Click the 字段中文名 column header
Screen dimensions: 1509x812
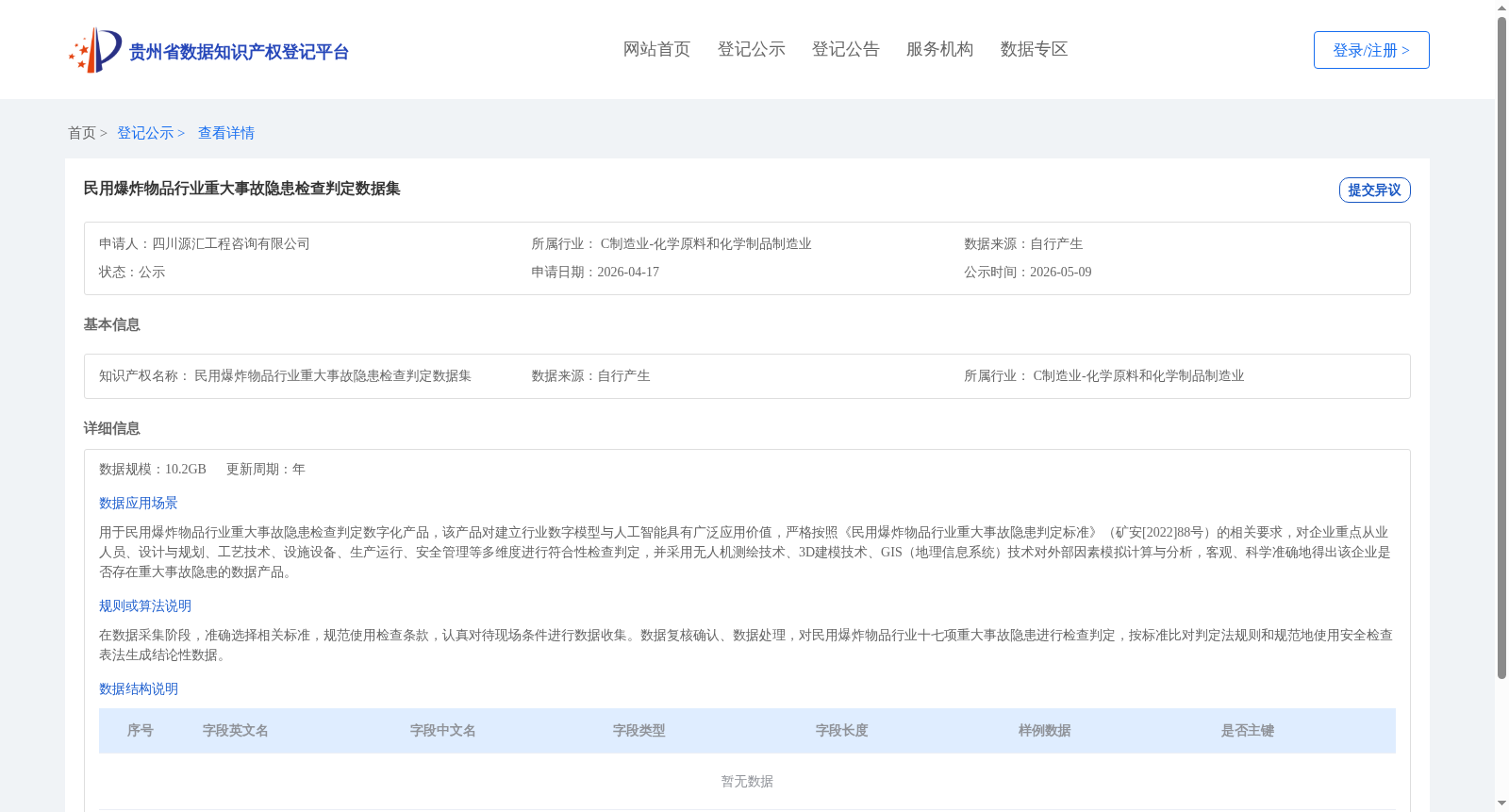tap(443, 730)
